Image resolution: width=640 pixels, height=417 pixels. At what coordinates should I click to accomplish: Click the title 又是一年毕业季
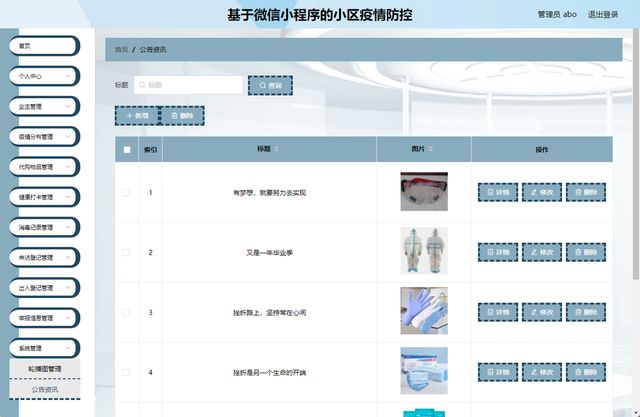[x=269, y=253]
